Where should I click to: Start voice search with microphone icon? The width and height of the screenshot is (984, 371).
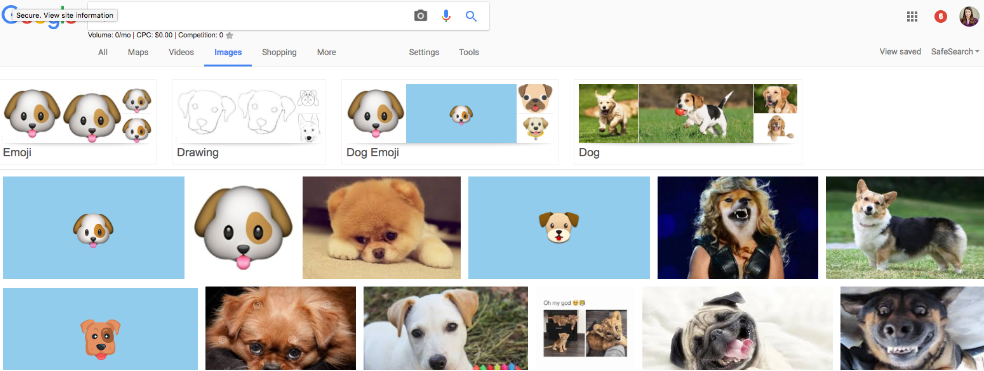coord(446,16)
